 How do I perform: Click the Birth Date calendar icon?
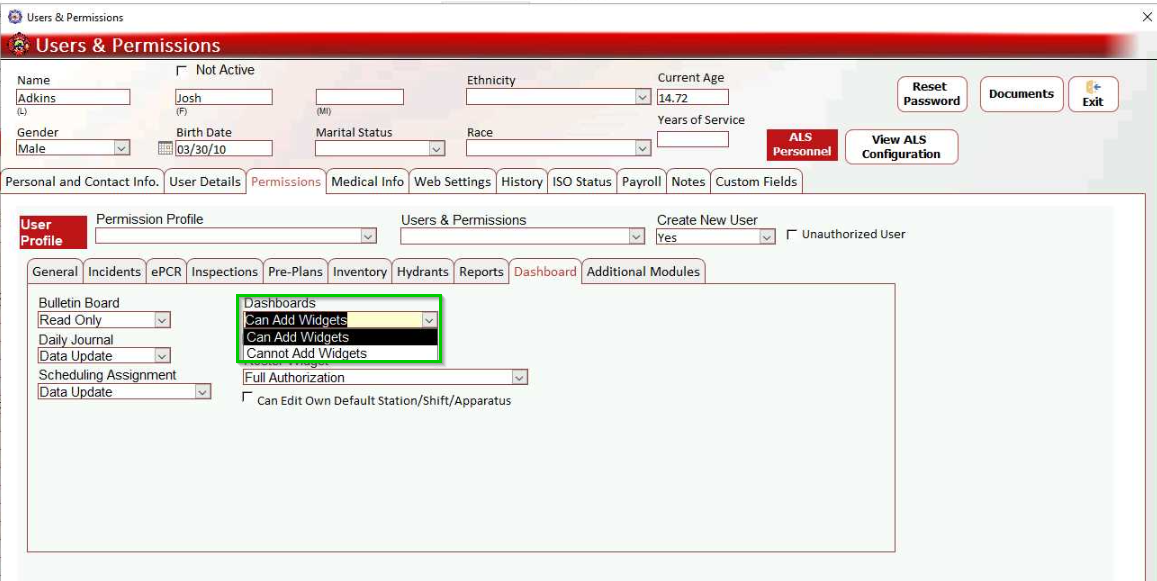[x=165, y=149]
